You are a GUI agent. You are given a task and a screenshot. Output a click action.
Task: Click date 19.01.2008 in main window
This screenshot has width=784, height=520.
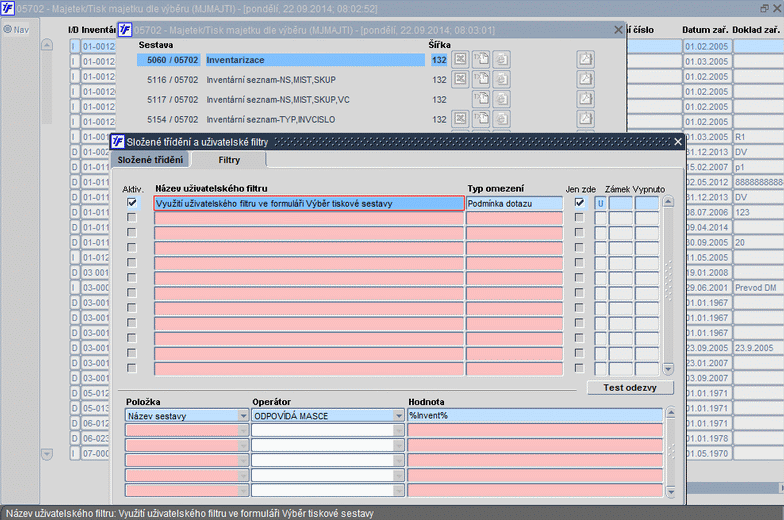[708, 272]
